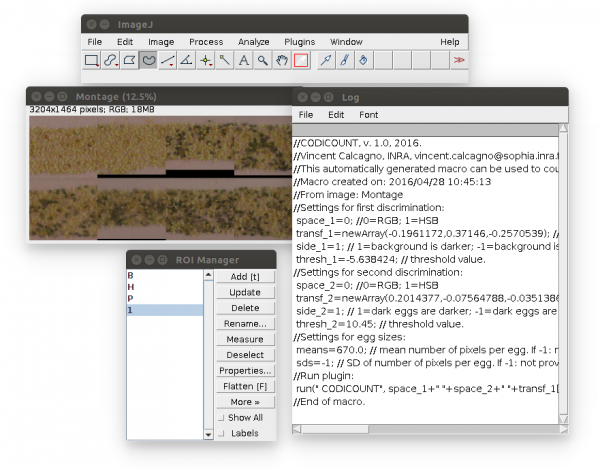Screen dimensions: 600x469
Task: Open ImageJ File menu
Action: [x=95, y=42]
